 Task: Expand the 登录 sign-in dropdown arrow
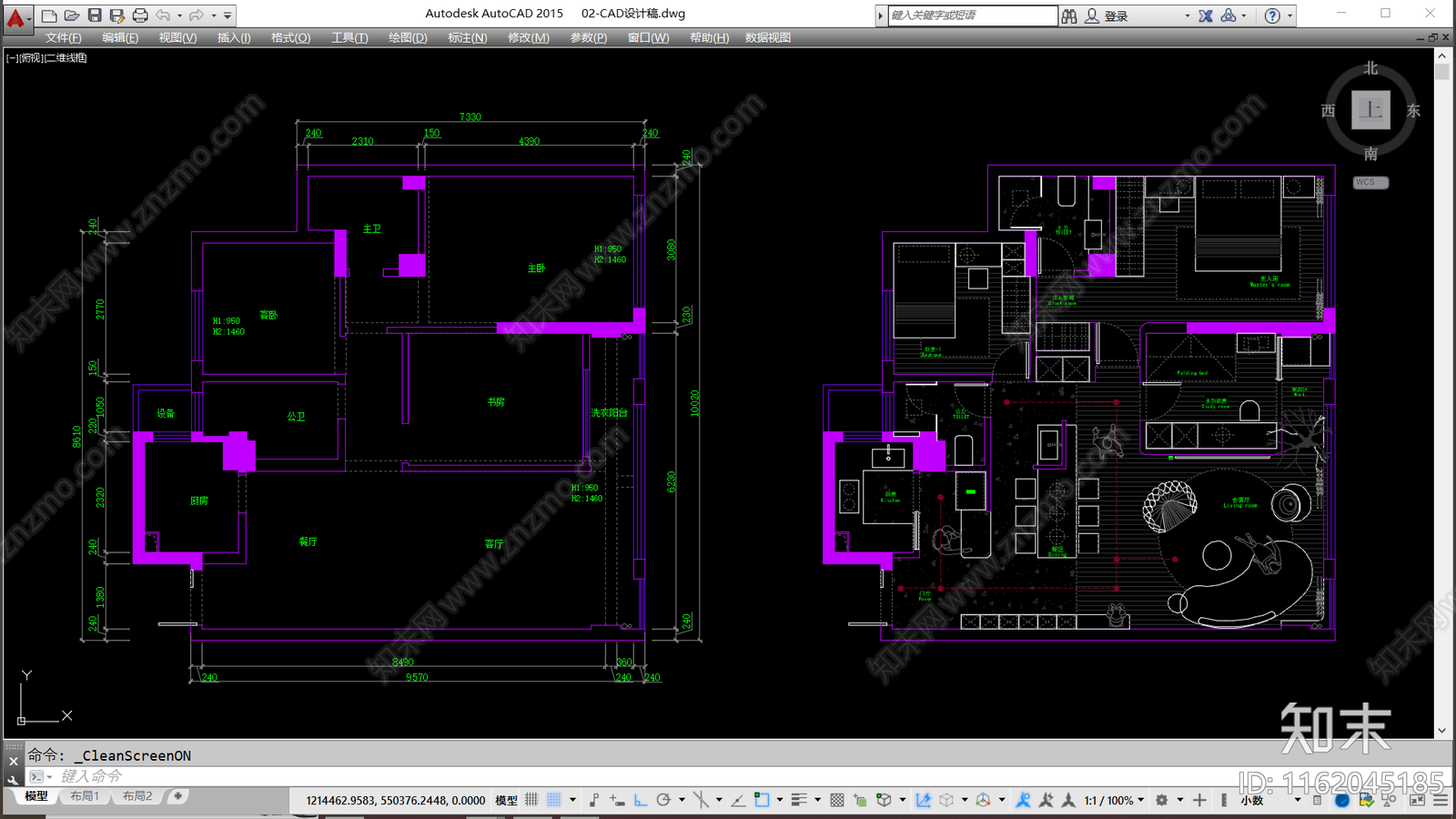(1187, 15)
